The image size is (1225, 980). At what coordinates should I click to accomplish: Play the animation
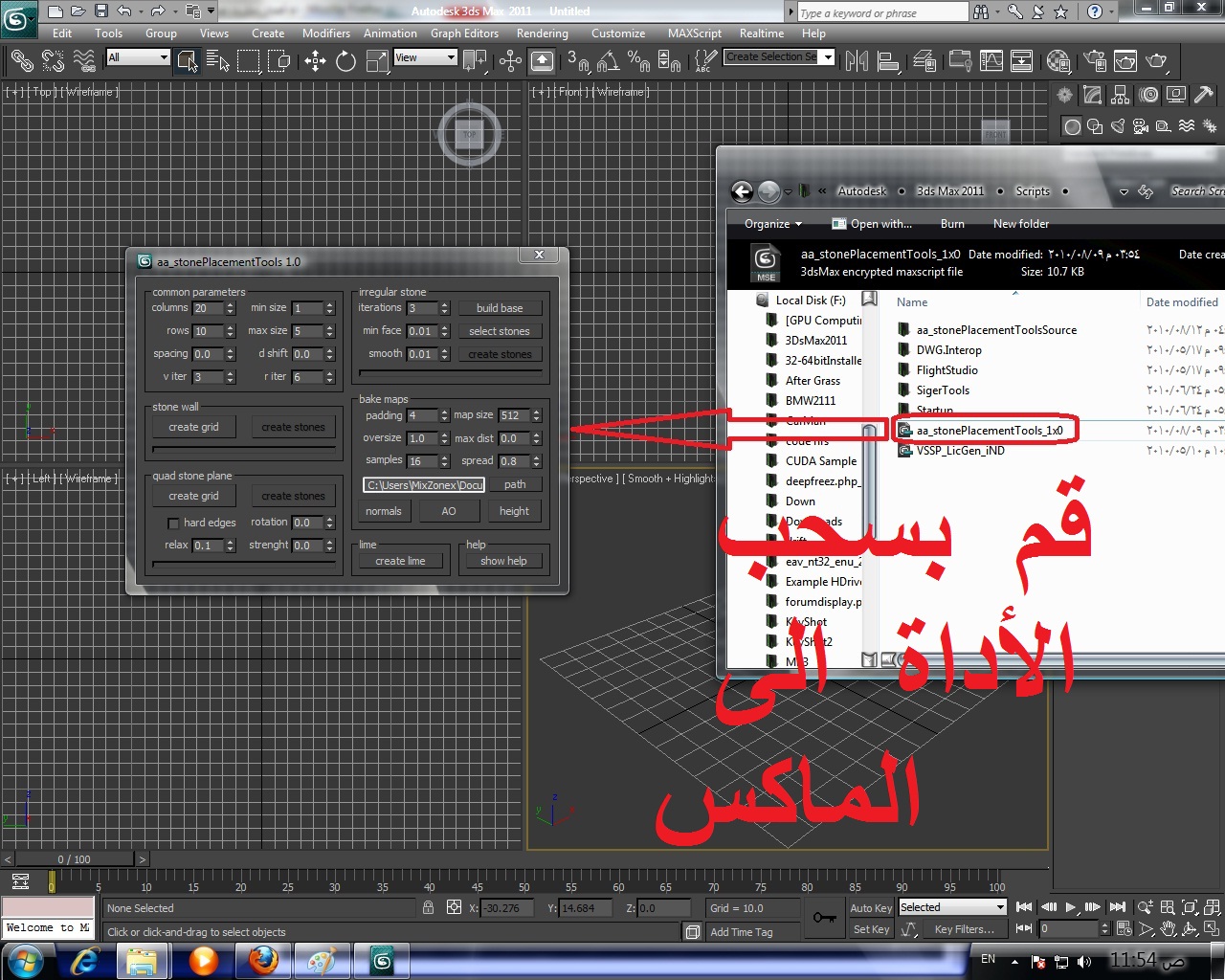1071,907
